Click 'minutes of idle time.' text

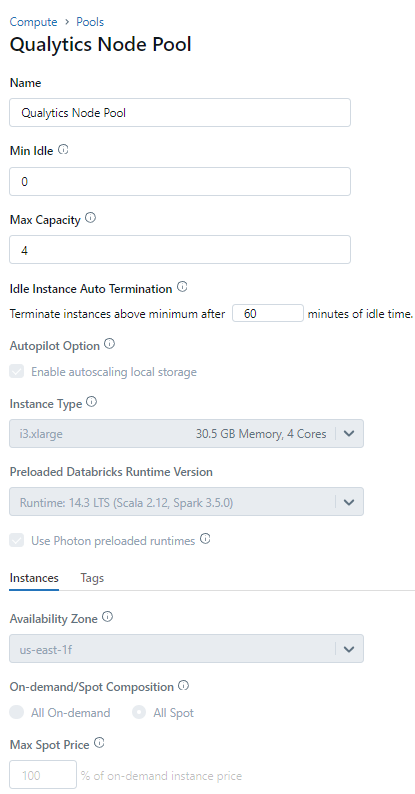tap(360, 314)
